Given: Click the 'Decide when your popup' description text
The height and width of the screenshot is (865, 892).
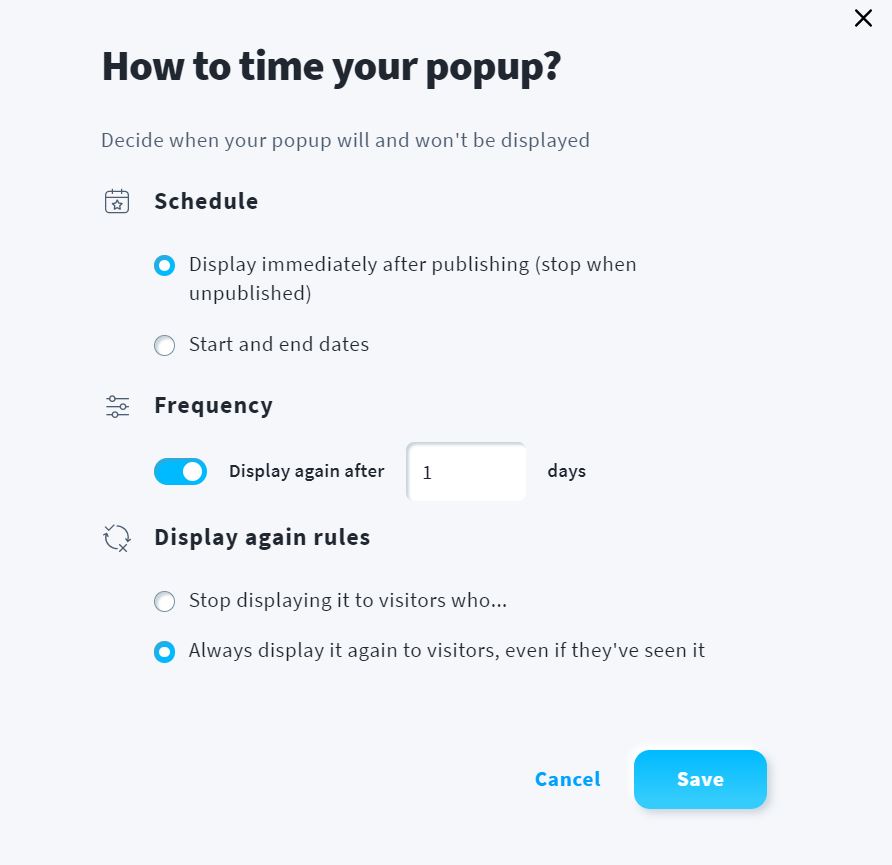Looking at the screenshot, I should click(345, 140).
